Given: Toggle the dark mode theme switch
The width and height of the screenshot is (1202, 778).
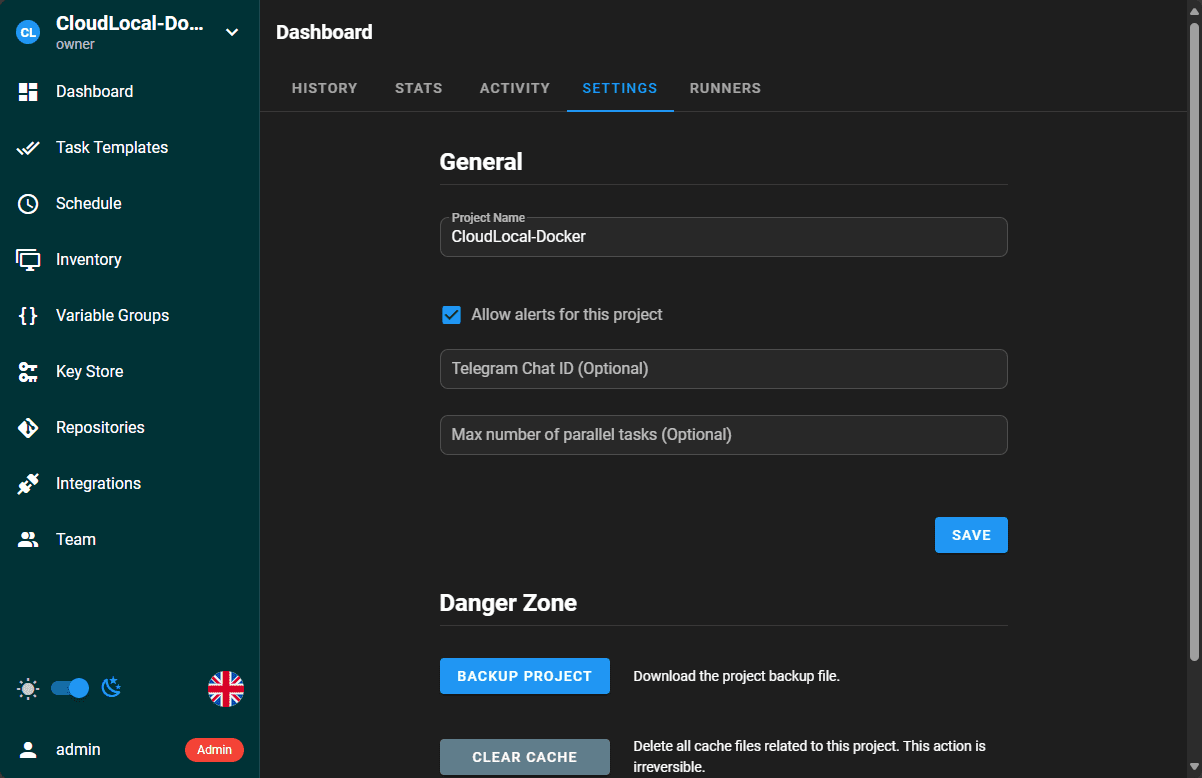Looking at the screenshot, I should point(70,688).
